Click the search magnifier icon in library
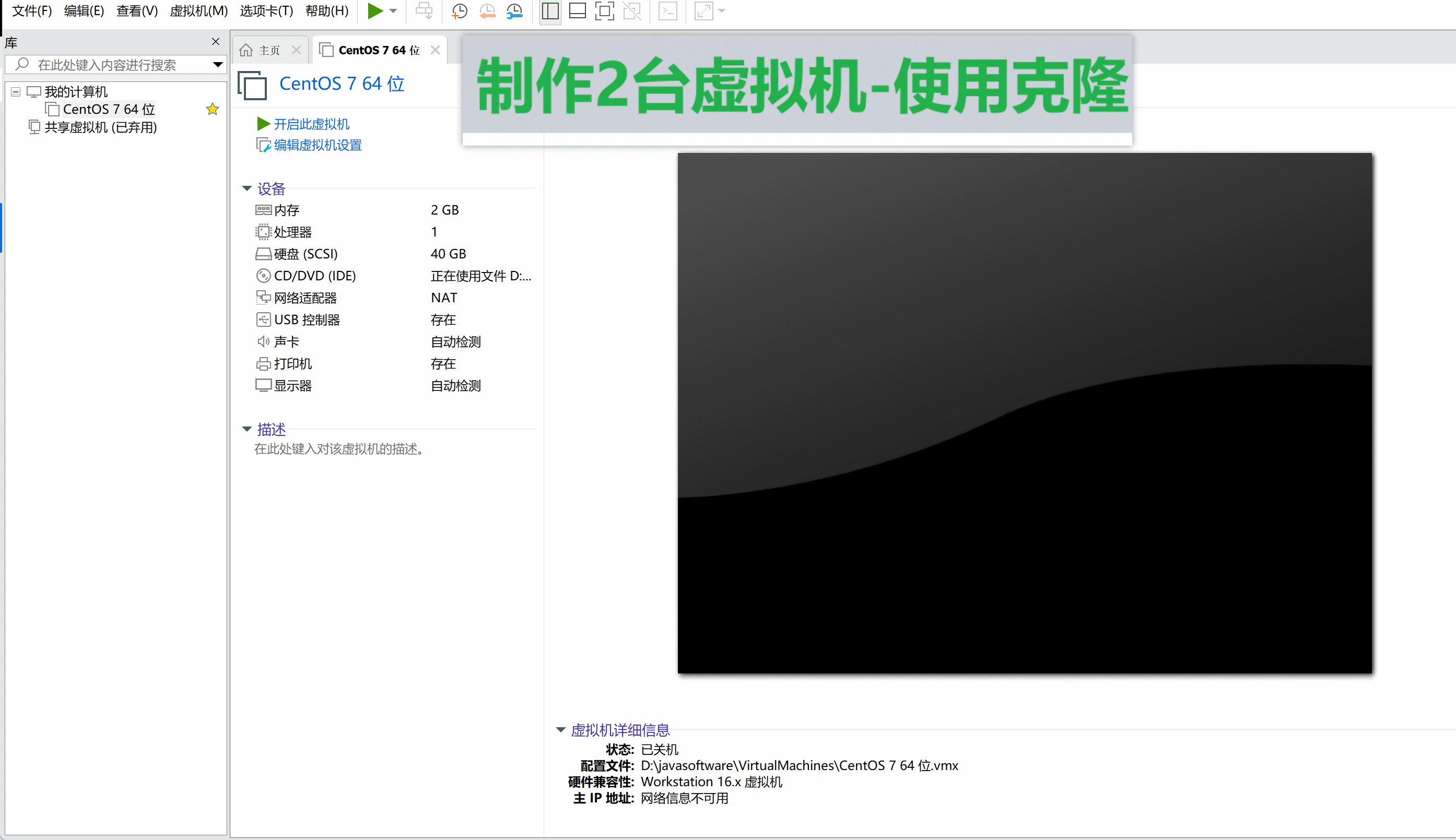The width and height of the screenshot is (1456, 840). pos(22,64)
